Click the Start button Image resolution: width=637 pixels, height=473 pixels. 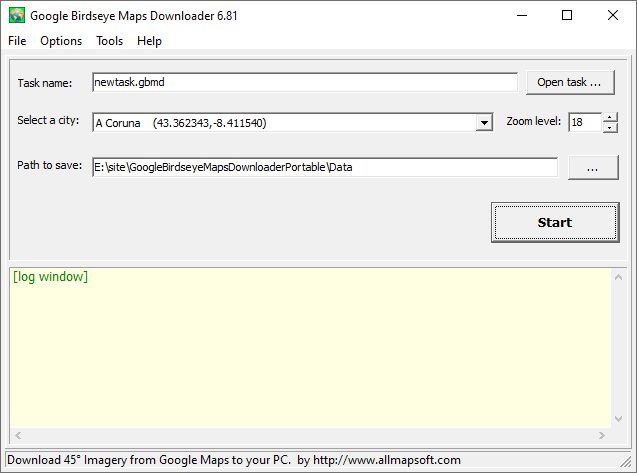(555, 222)
